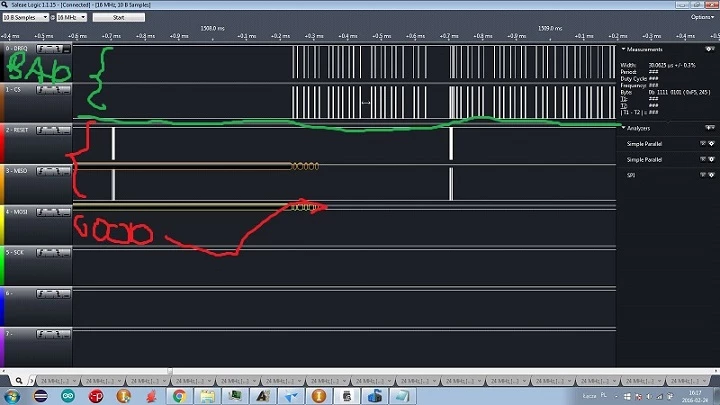Set low level trigger on channel 0 DREQ
The image size is (720, 405).
(x=67, y=49)
